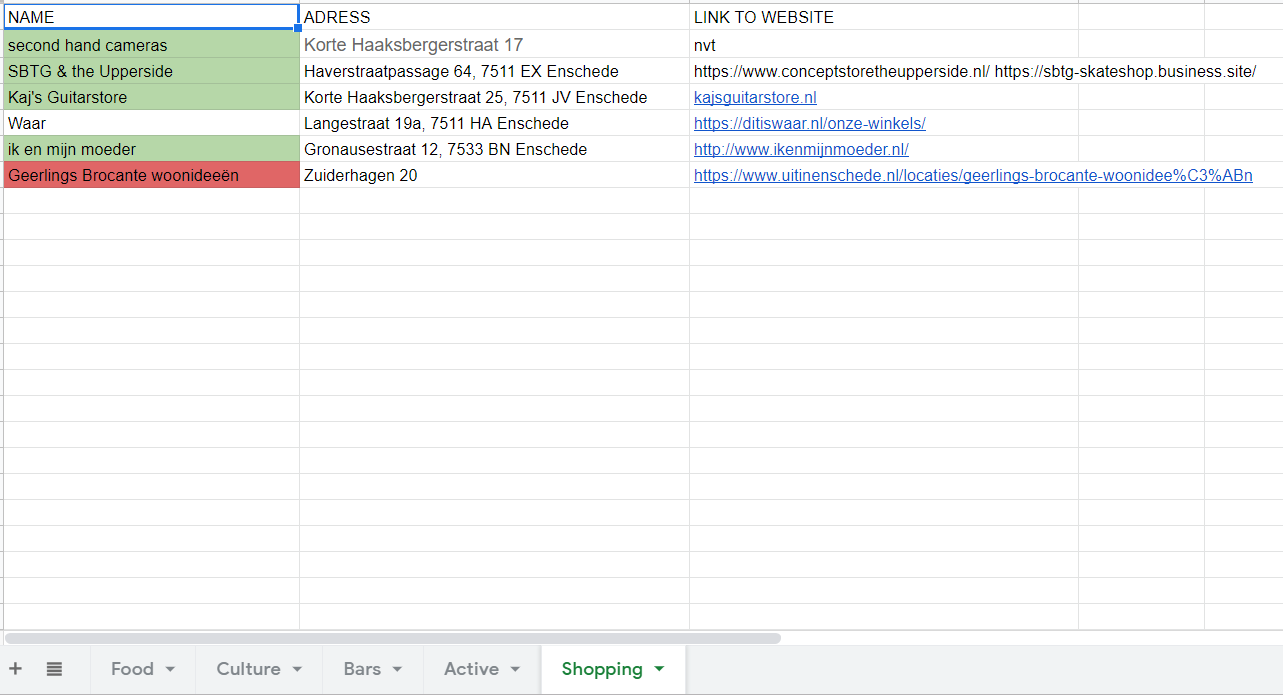Screen dimensions: 1283x695
Task: Open the Shopping tab dropdown arrow
Action: tap(658, 669)
